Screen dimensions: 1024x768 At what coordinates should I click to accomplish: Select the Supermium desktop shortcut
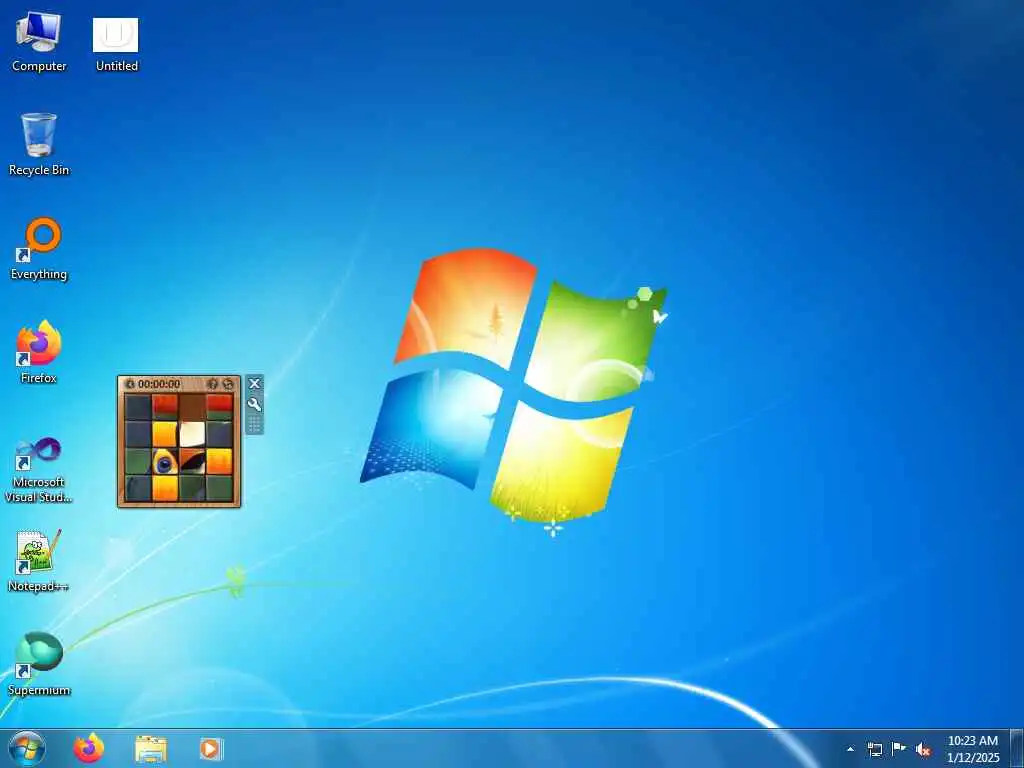click(39, 664)
